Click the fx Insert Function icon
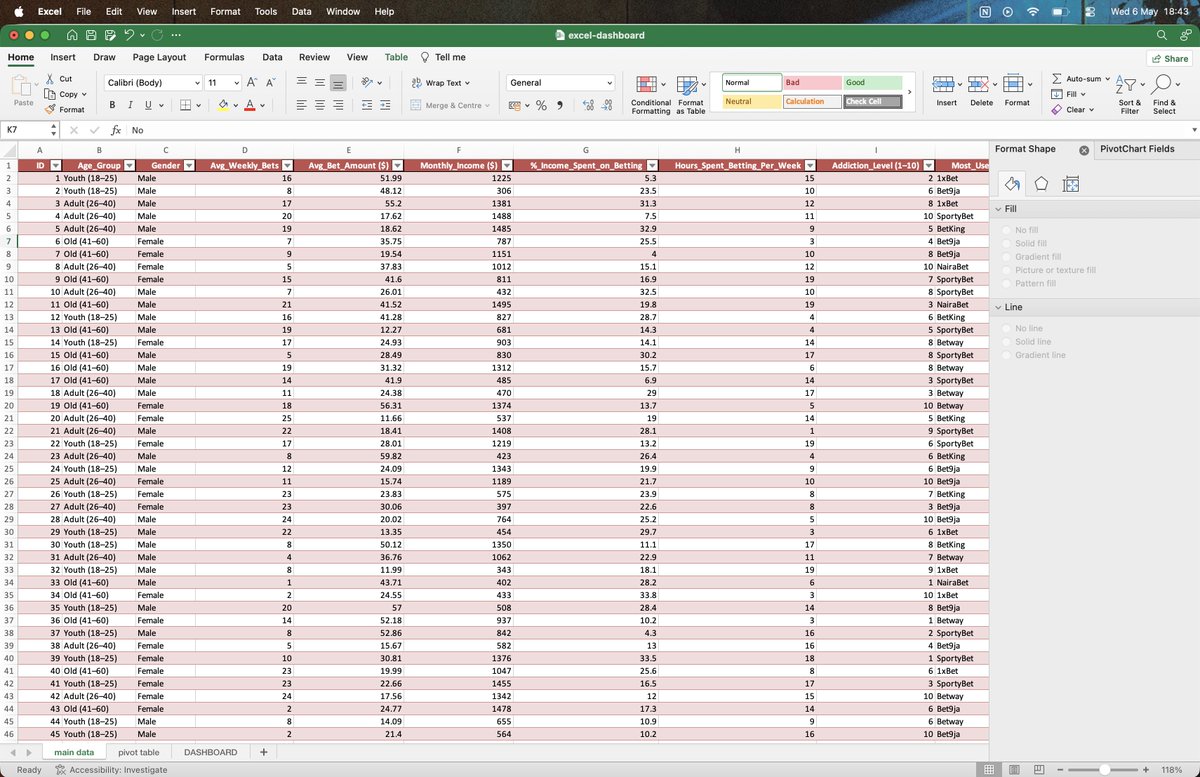 pyautogui.click(x=116, y=130)
